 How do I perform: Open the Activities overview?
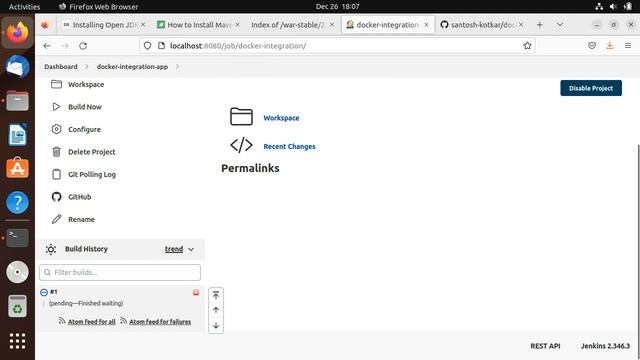point(24,7)
